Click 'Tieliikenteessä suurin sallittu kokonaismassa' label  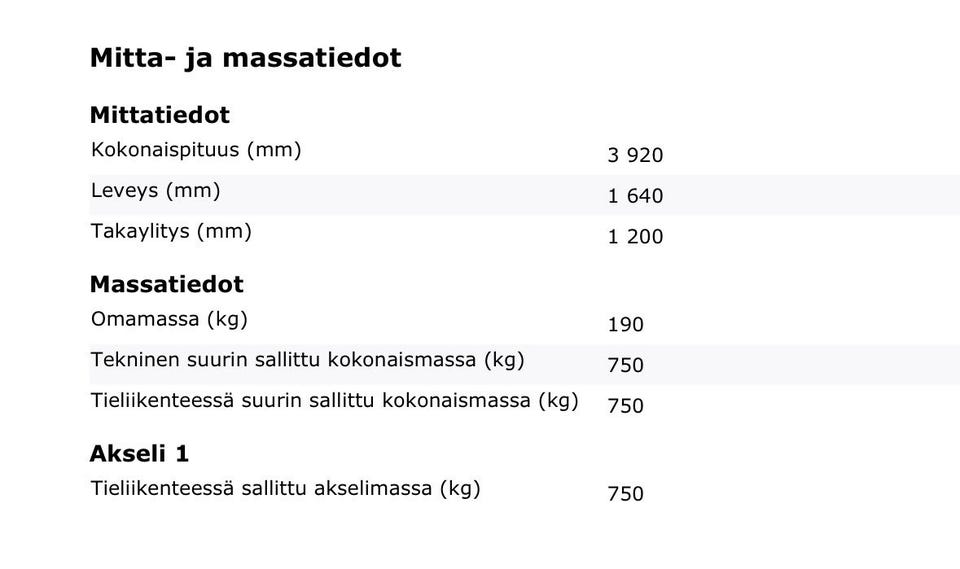point(314,401)
